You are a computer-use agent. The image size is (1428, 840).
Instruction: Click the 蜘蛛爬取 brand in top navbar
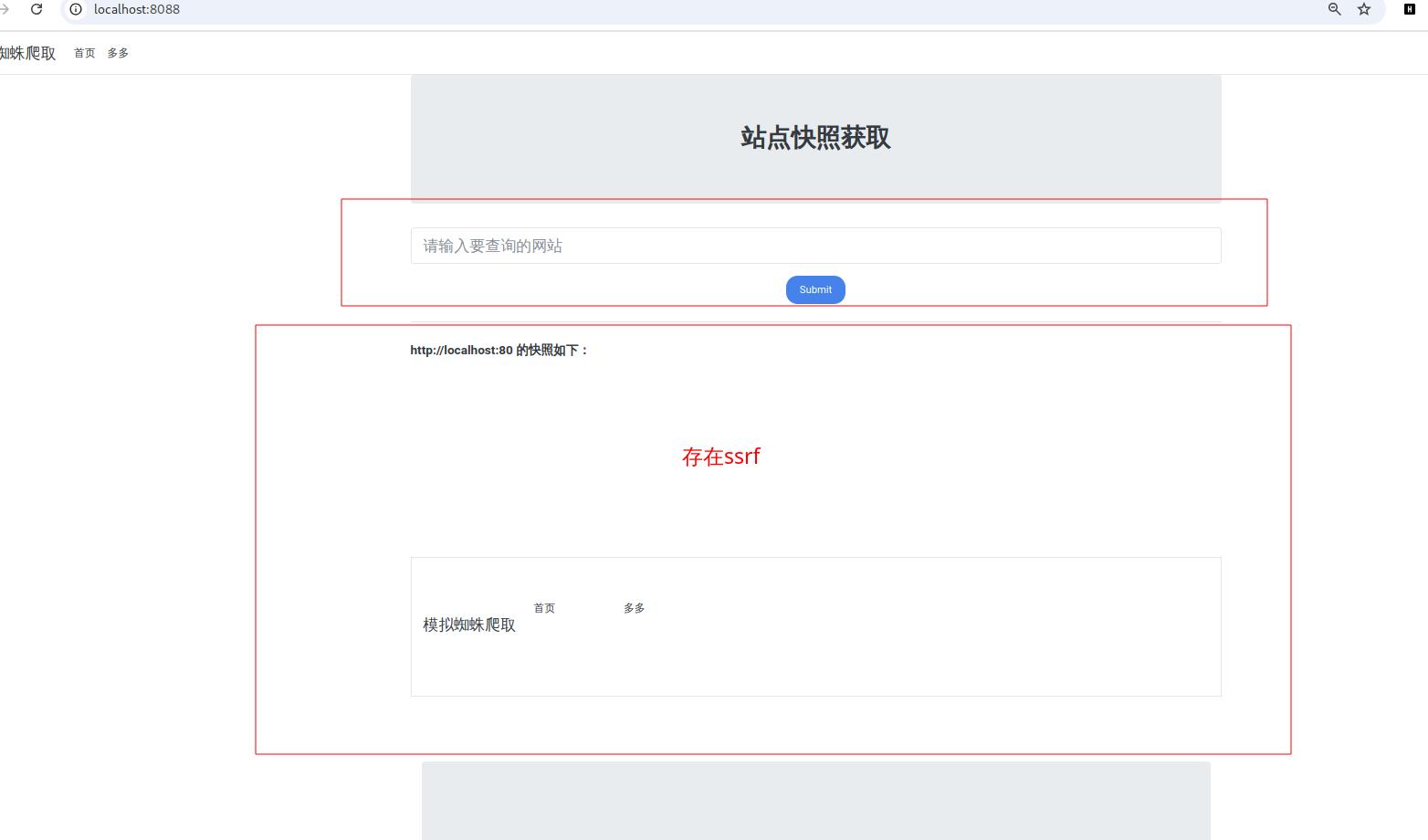coord(27,53)
